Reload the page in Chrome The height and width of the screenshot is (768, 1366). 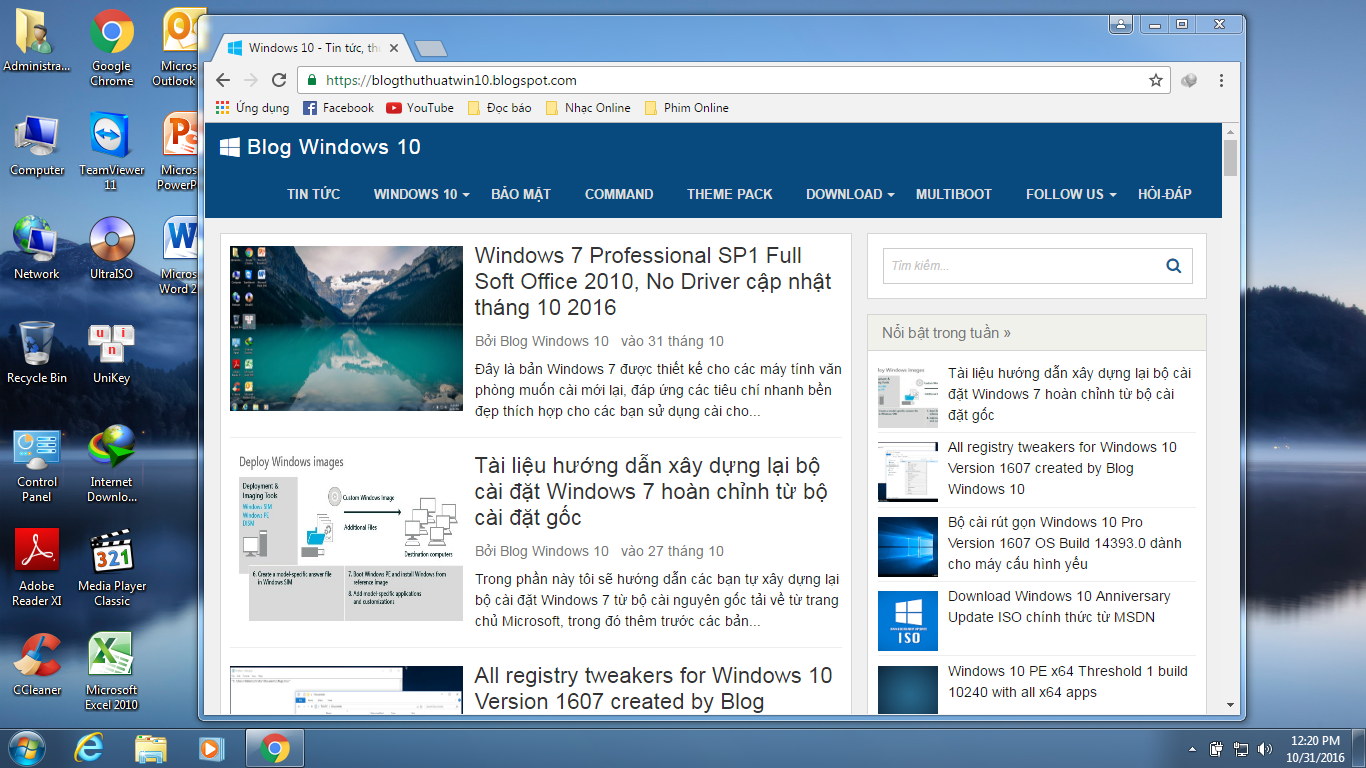coord(279,80)
